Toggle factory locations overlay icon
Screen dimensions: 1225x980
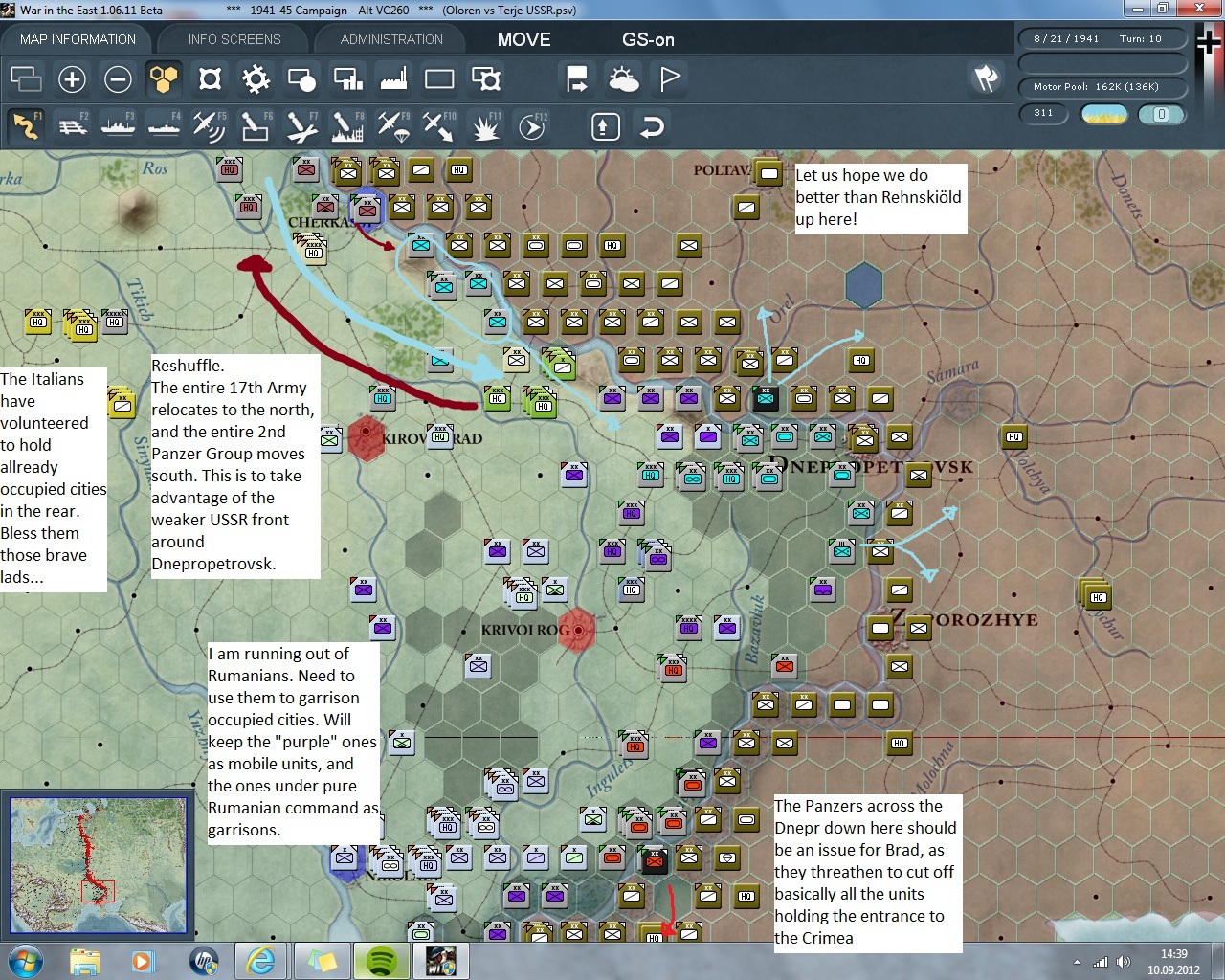[393, 78]
